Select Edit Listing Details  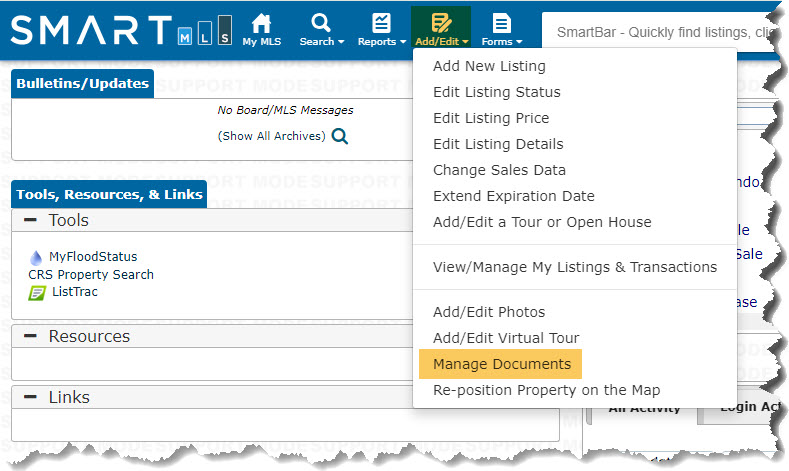pyautogui.click(x=498, y=144)
